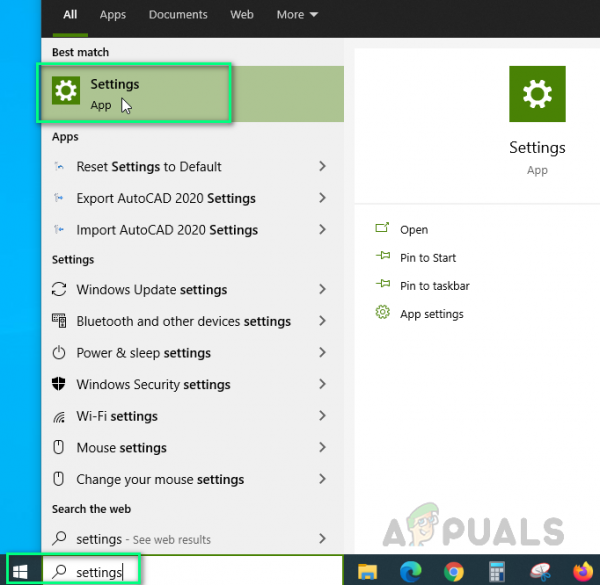Click the Export AutoCAD 2020 Settings icon
This screenshot has width=600, height=585.
pos(59,198)
